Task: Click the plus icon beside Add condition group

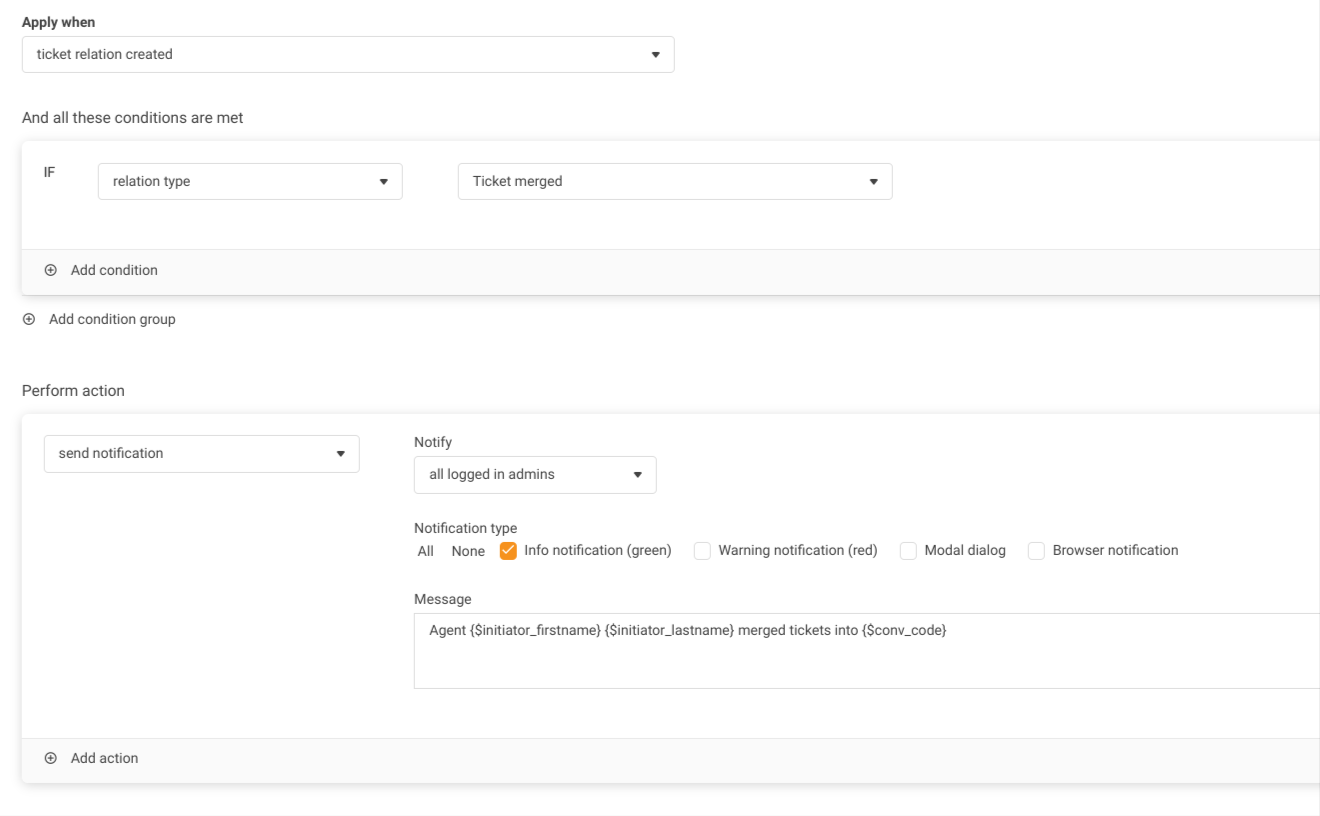Action: point(29,320)
